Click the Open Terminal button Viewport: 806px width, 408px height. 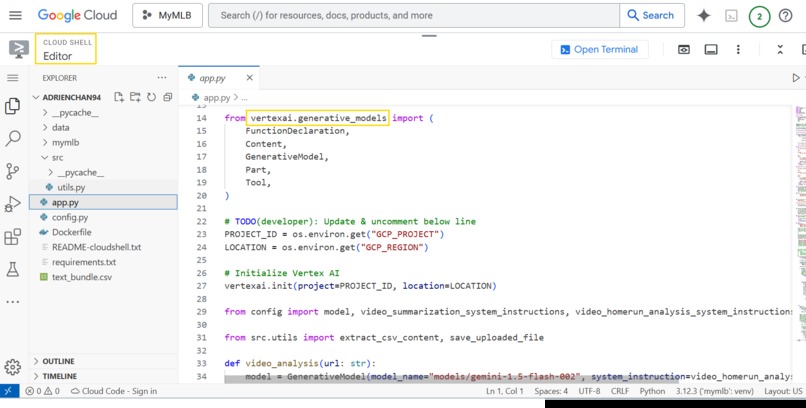click(x=599, y=49)
